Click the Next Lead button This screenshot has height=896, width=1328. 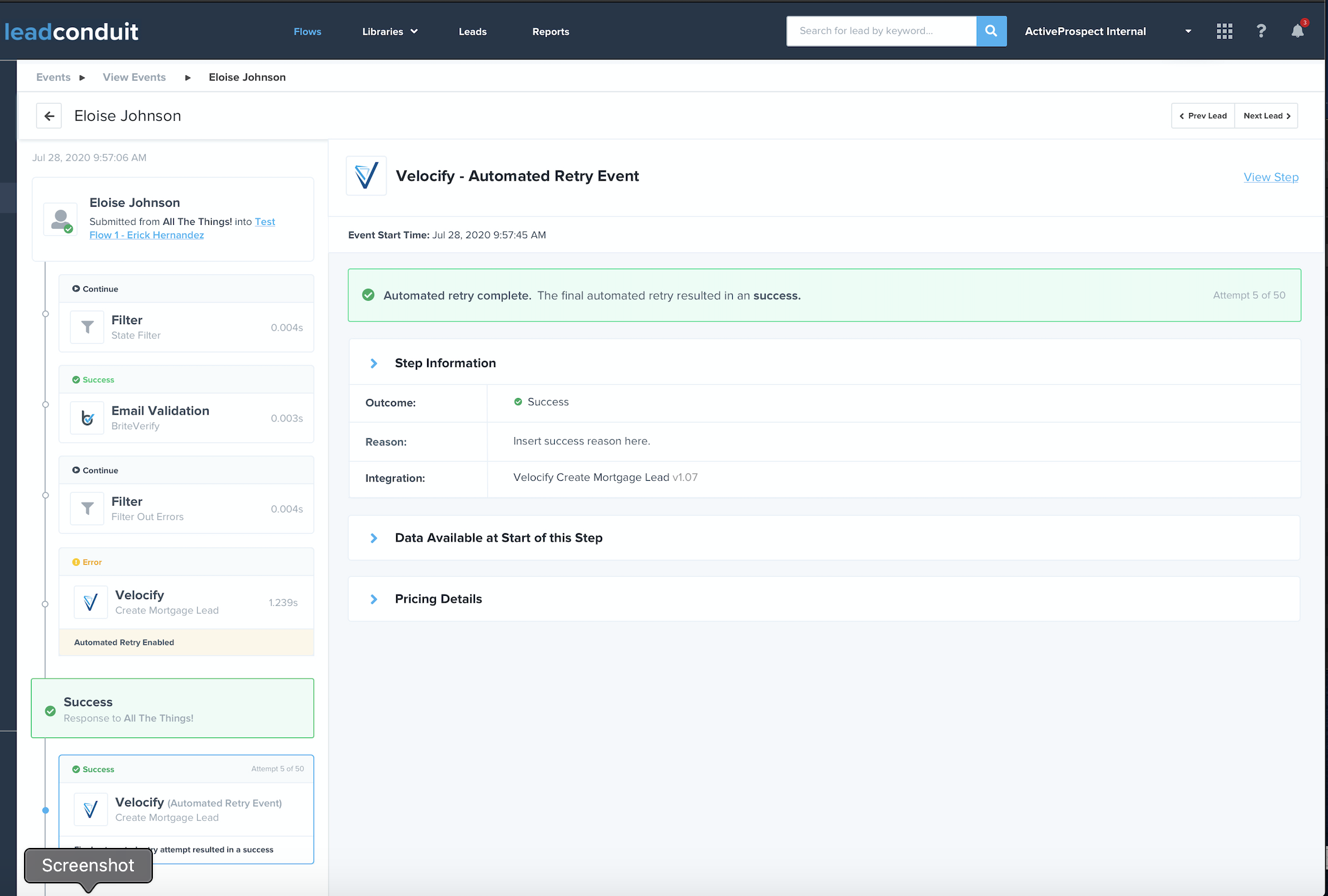[x=1266, y=116]
